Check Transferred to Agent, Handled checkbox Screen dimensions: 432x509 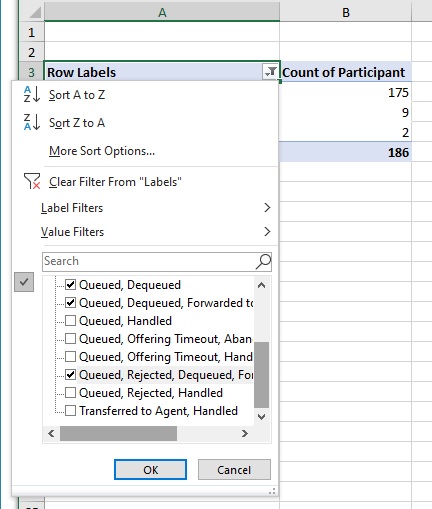[70, 411]
